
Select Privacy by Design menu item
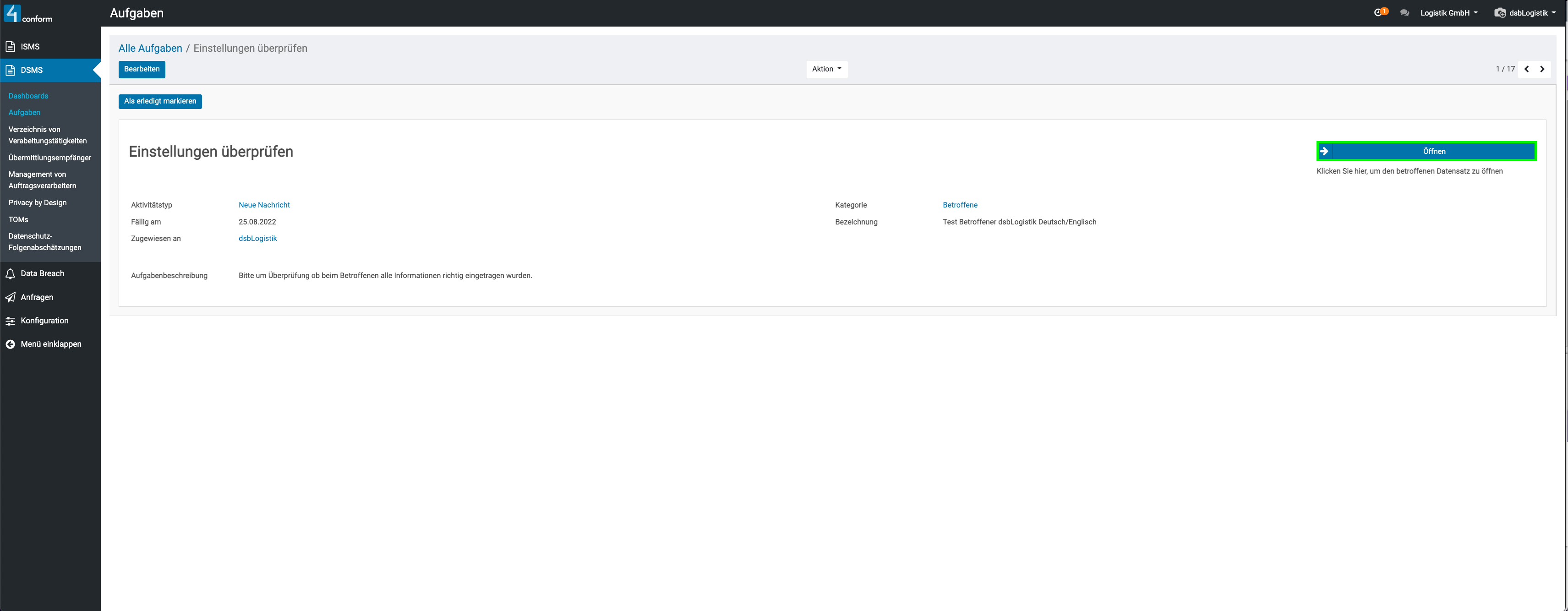click(38, 202)
